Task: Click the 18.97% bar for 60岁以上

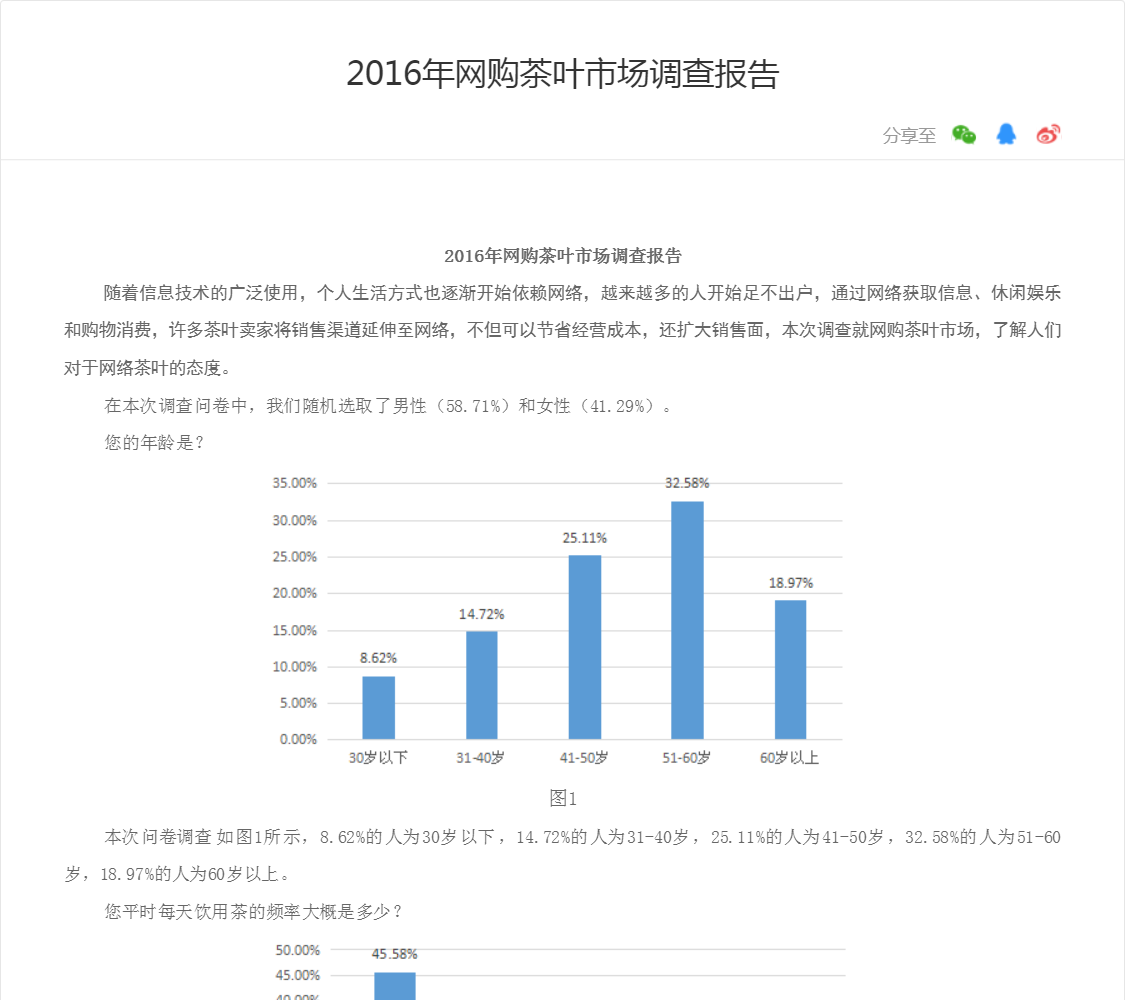Action: [791, 669]
